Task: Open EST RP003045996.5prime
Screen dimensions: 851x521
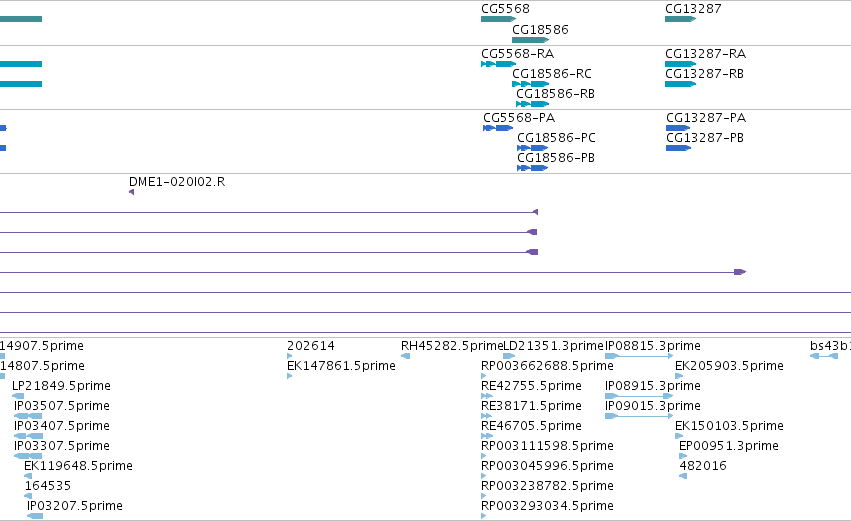Action: [547, 466]
